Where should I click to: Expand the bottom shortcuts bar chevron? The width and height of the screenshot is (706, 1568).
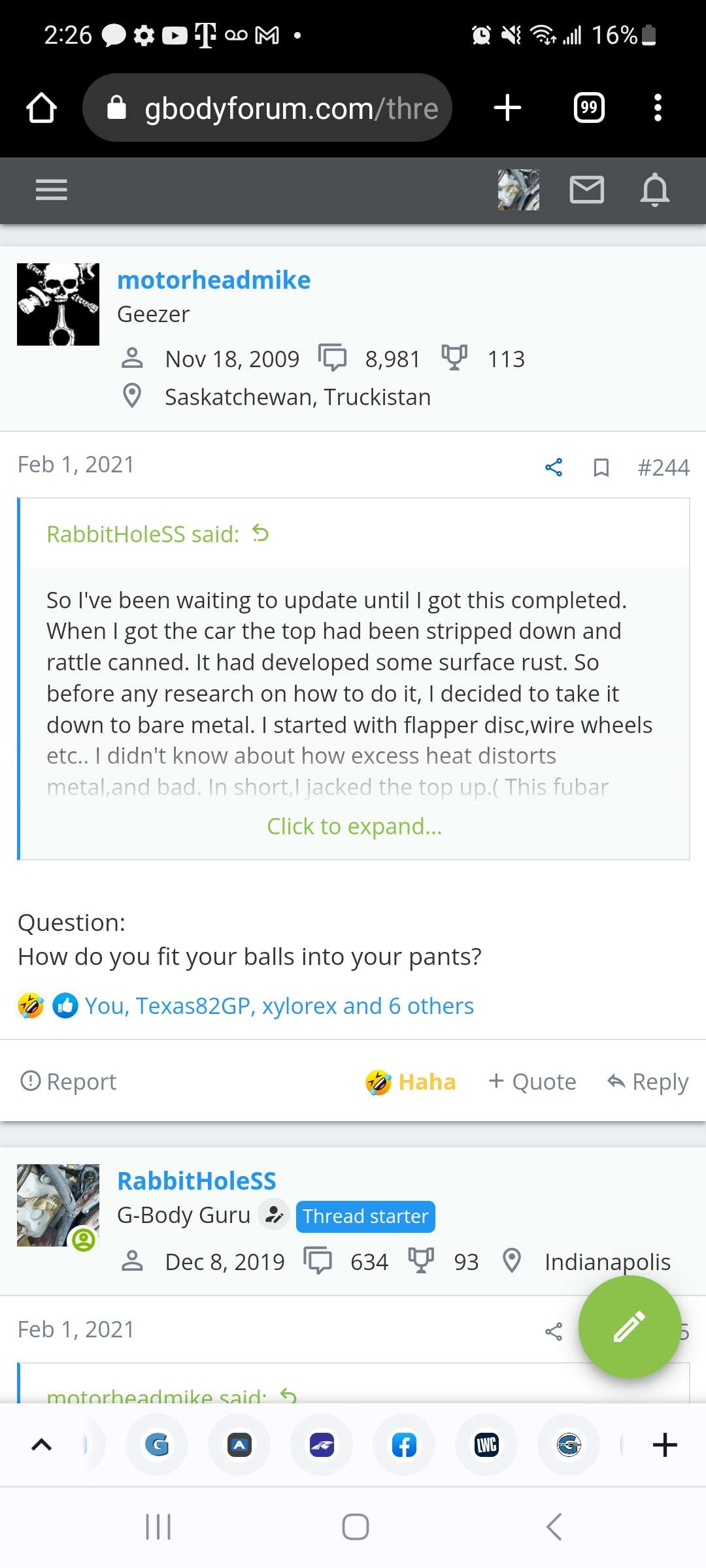(x=41, y=1445)
